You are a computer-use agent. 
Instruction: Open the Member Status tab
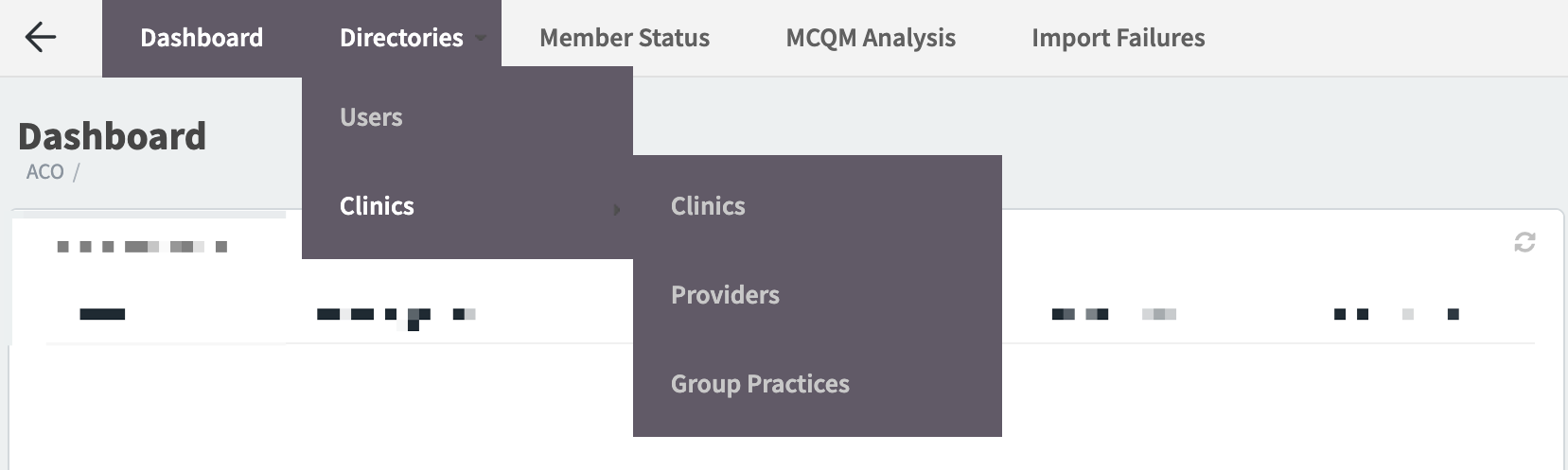[625, 38]
